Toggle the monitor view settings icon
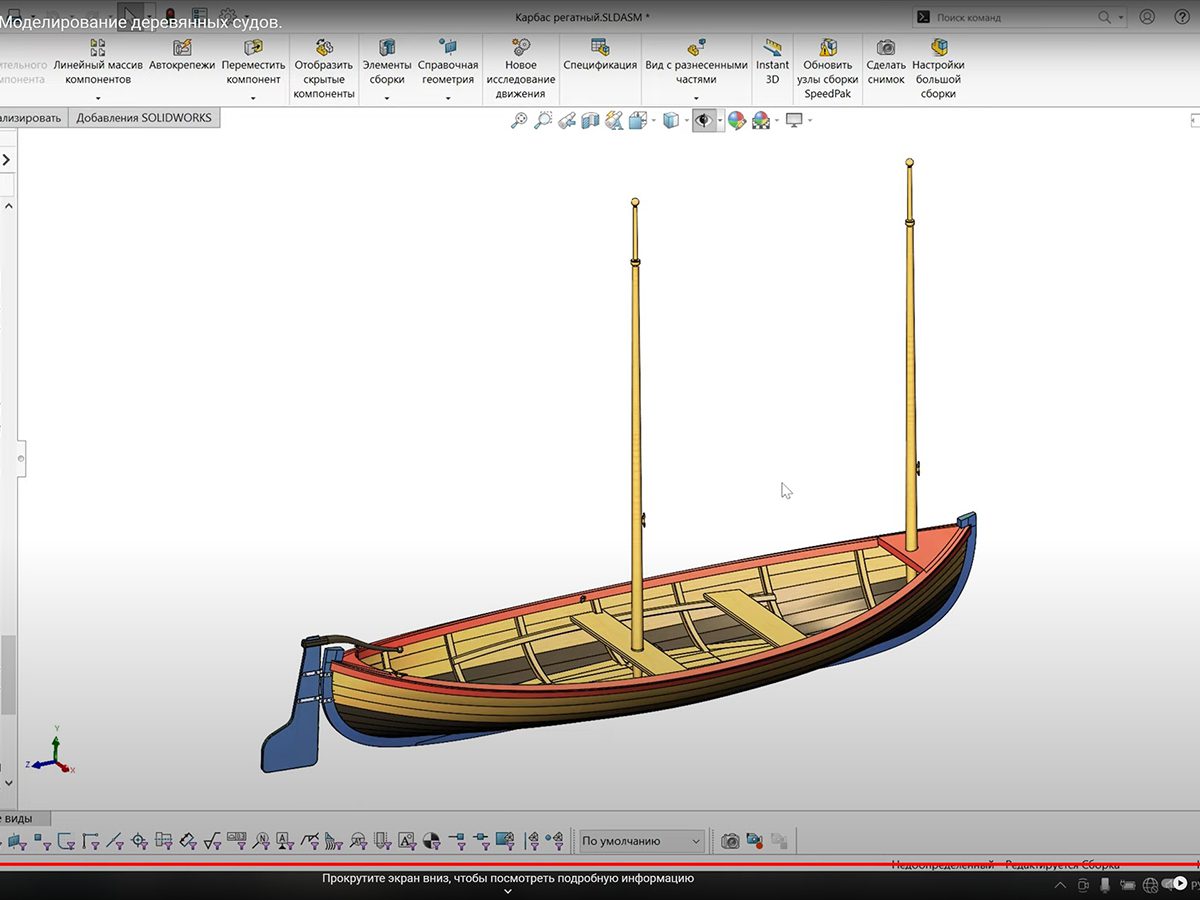The width and height of the screenshot is (1200, 900). (x=794, y=121)
